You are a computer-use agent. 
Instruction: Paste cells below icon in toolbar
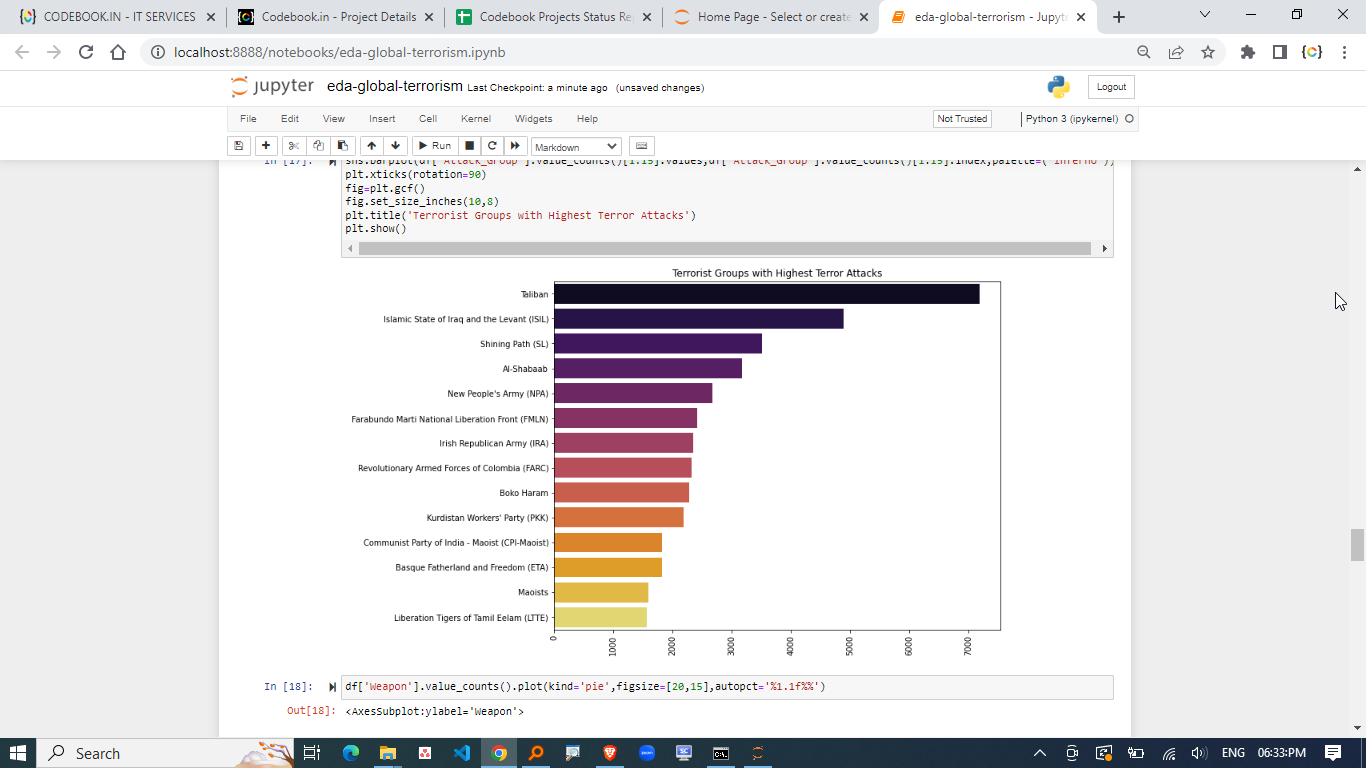coord(342,146)
